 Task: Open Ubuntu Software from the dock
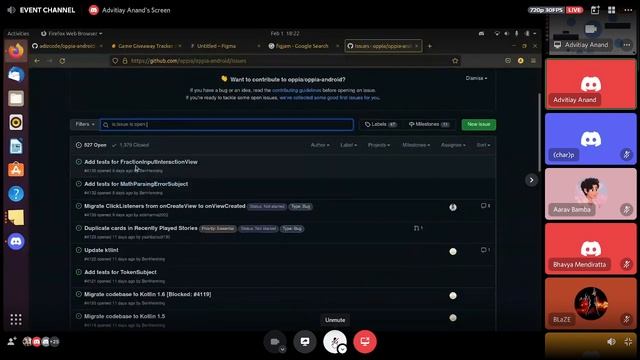click(x=16, y=170)
